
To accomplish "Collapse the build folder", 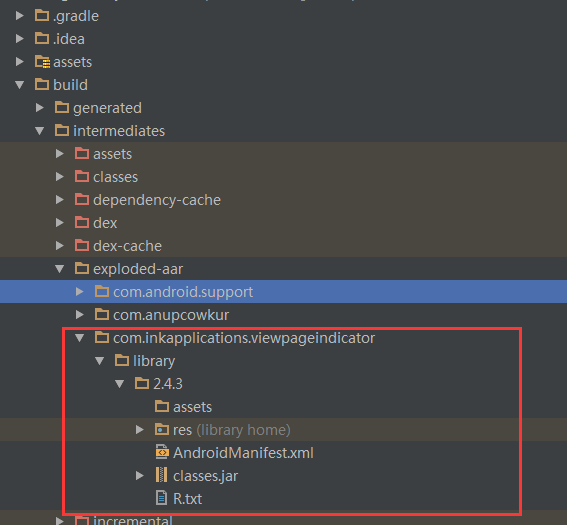I will [x=20, y=85].
